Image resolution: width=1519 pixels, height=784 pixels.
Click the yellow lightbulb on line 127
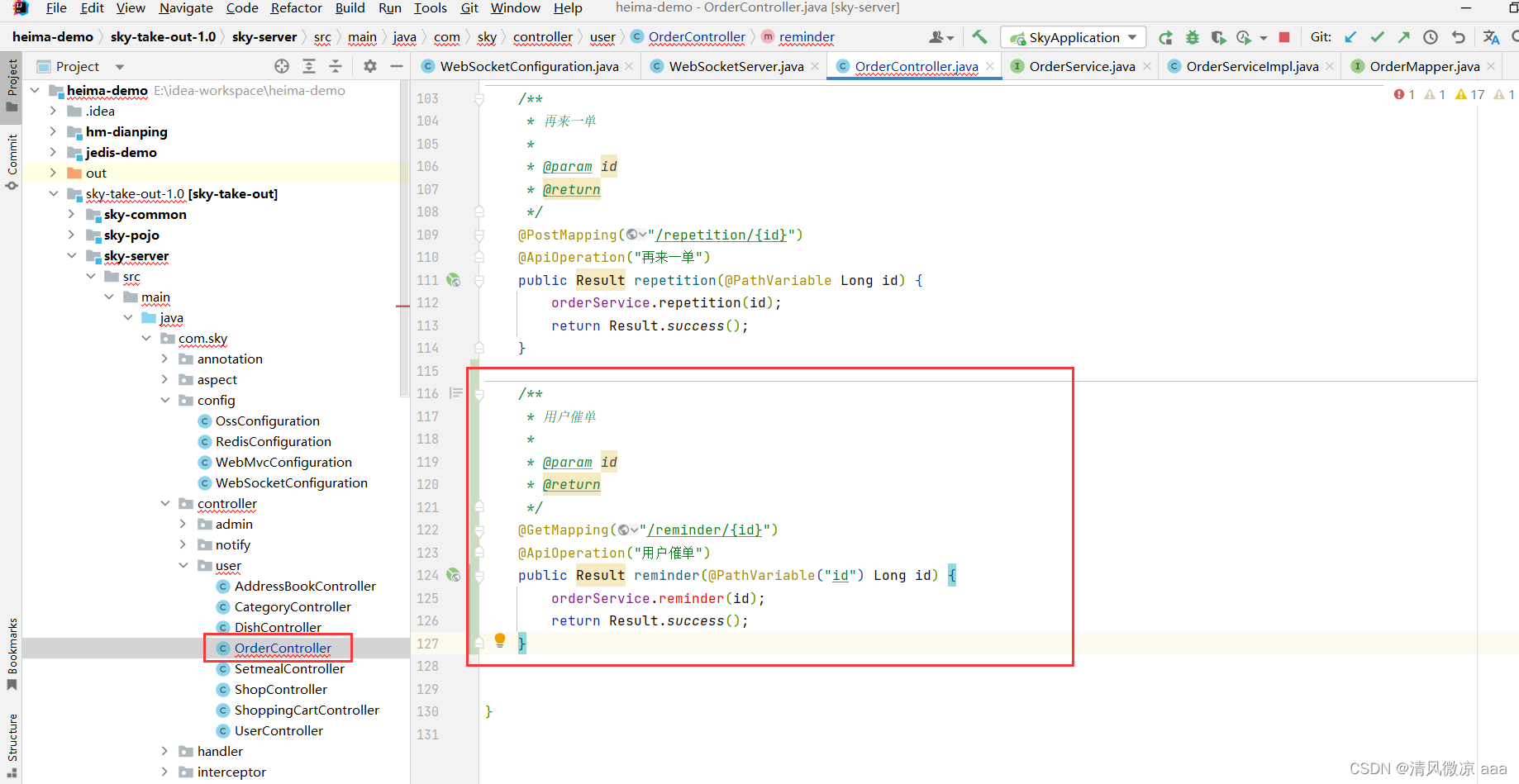(500, 640)
